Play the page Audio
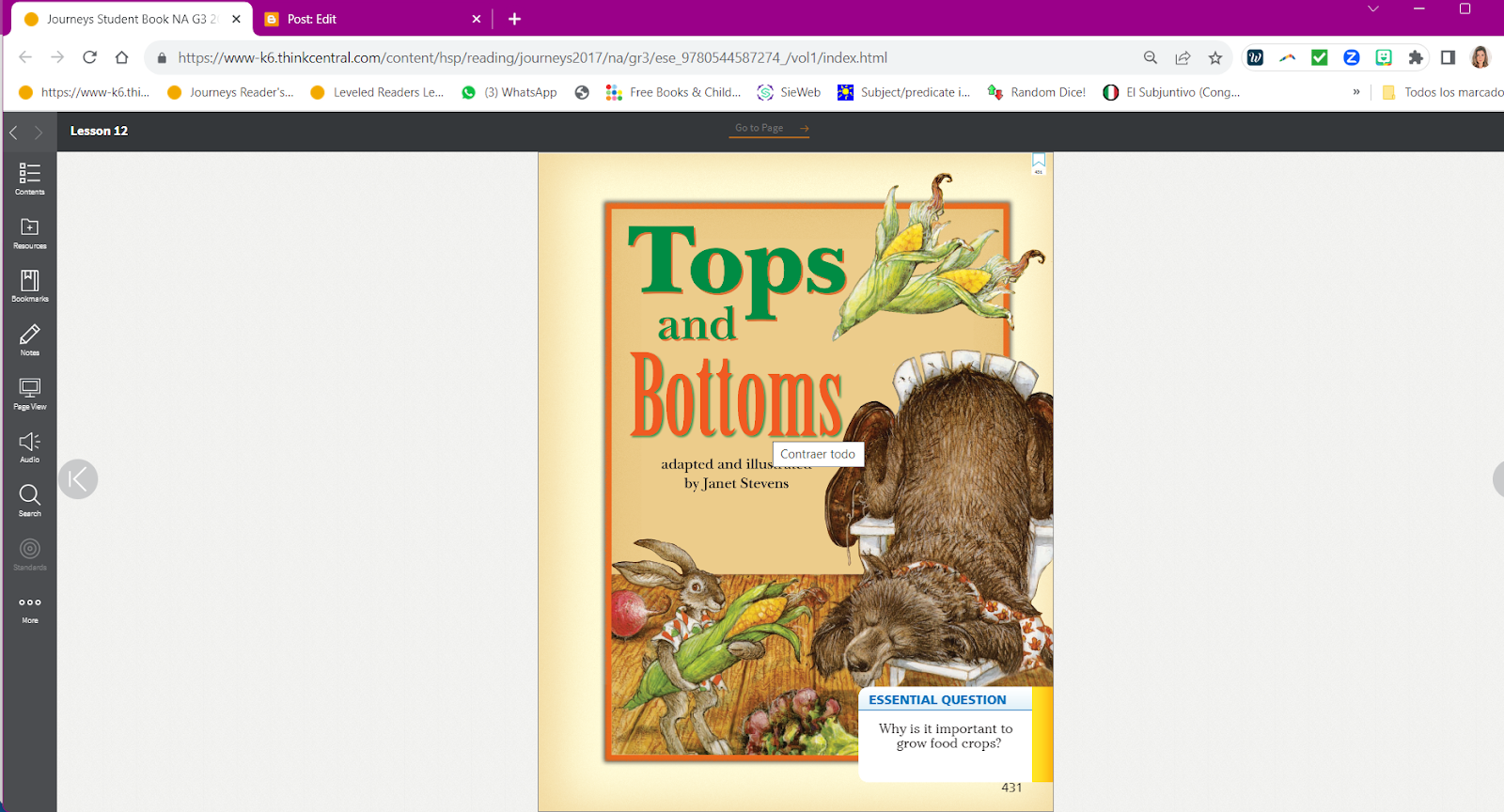 click(29, 447)
